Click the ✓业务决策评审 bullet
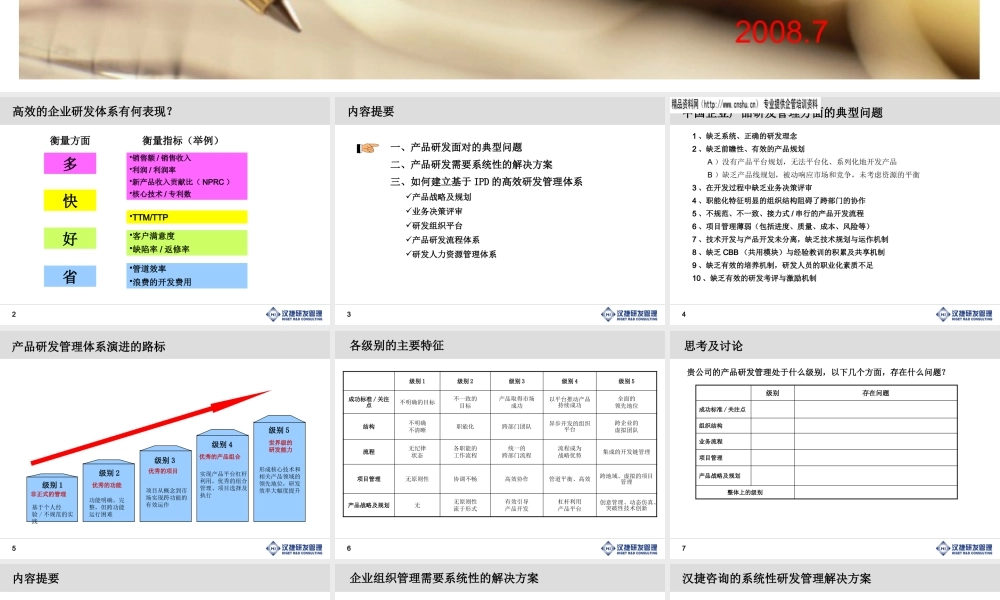This screenshot has width=1000, height=600. (x=434, y=211)
